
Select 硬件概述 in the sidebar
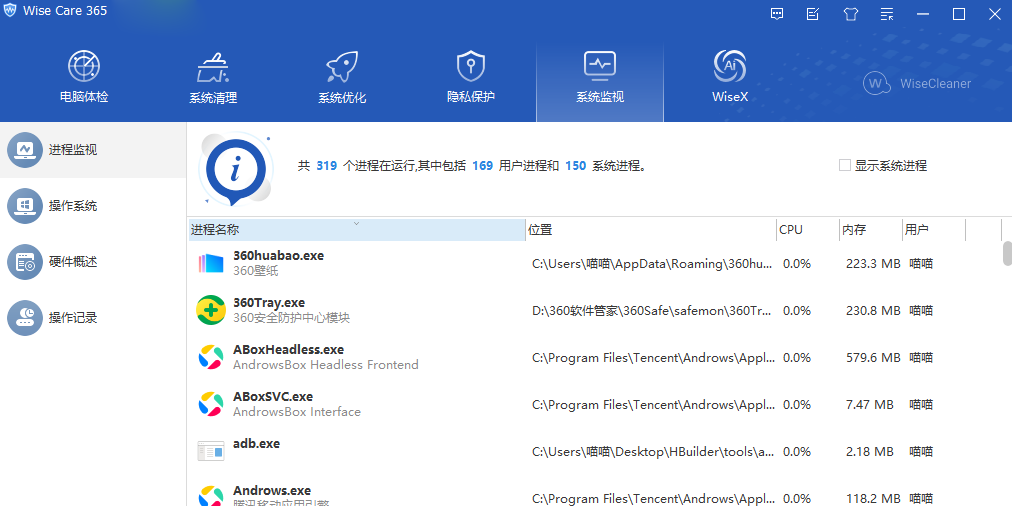(93, 262)
